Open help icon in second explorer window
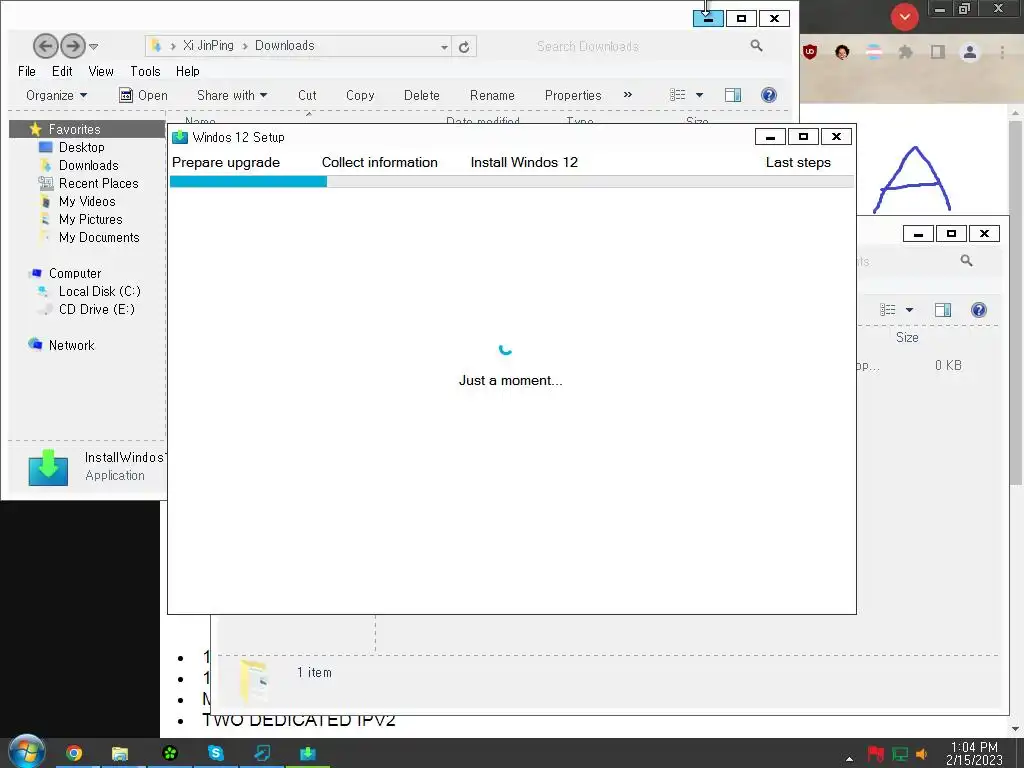 click(978, 310)
